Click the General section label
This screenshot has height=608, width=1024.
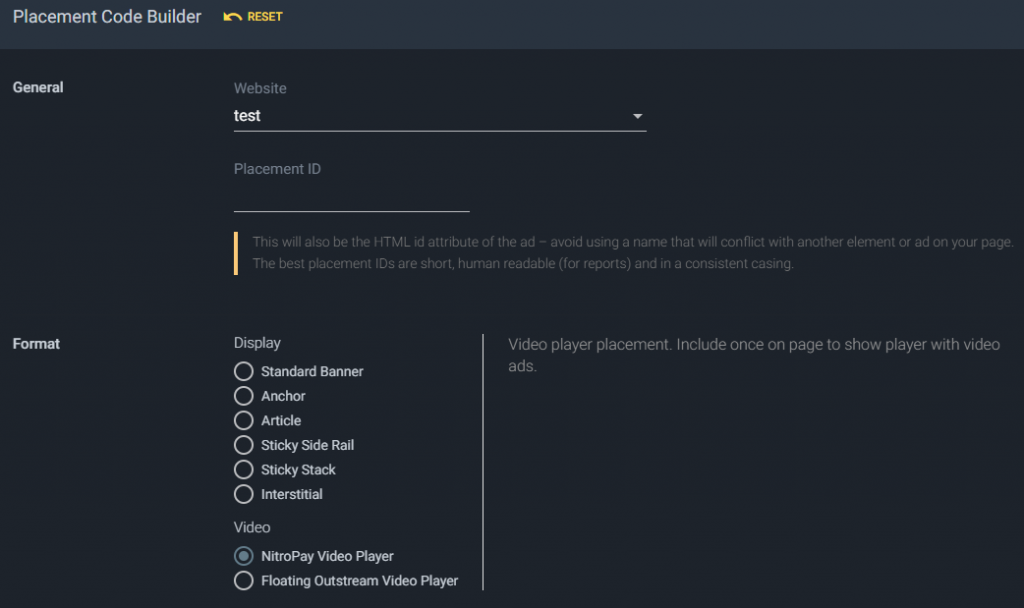[38, 88]
